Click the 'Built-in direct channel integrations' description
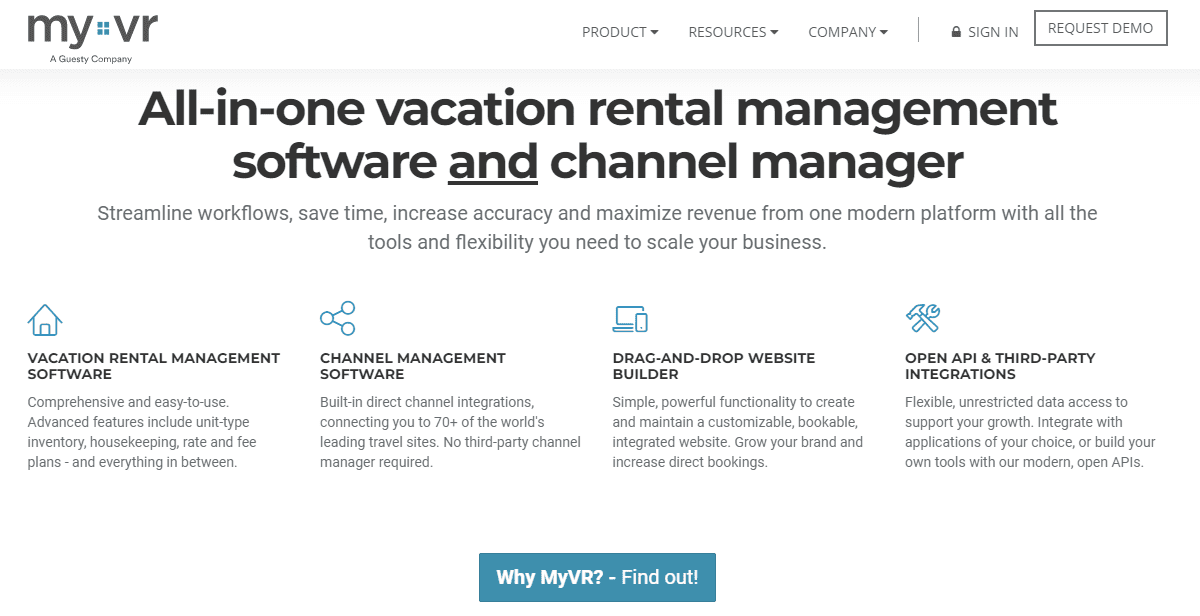Viewport: 1200px width, 616px height. pyautogui.click(x=450, y=432)
